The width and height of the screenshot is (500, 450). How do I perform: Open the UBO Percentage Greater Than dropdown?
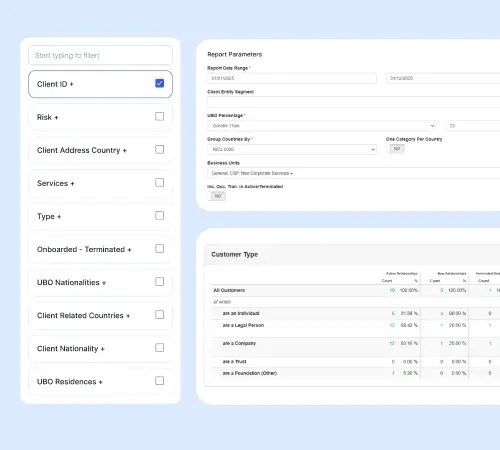[x=322, y=126]
